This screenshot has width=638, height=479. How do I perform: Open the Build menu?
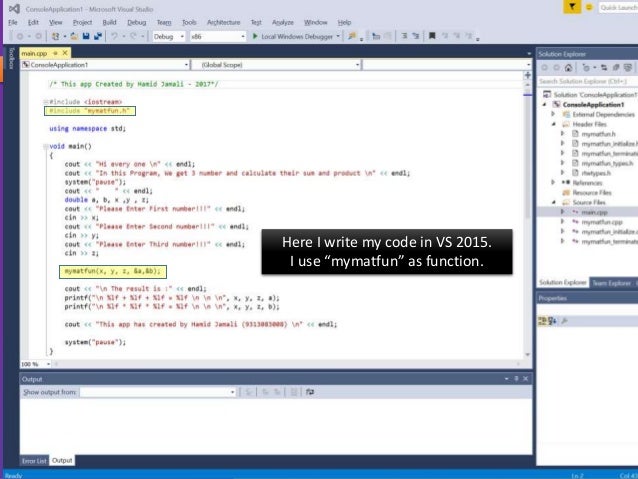(109, 22)
